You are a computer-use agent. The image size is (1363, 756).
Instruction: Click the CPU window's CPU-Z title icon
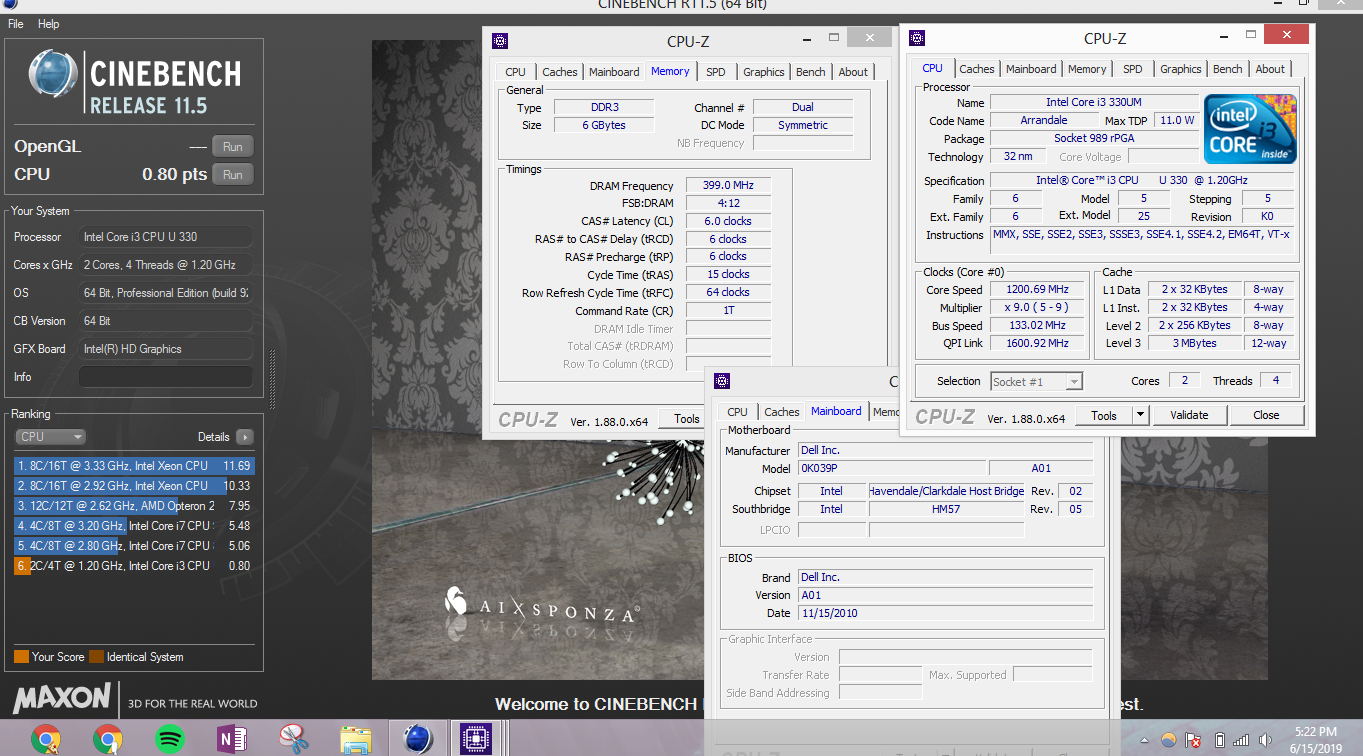[x=917, y=38]
